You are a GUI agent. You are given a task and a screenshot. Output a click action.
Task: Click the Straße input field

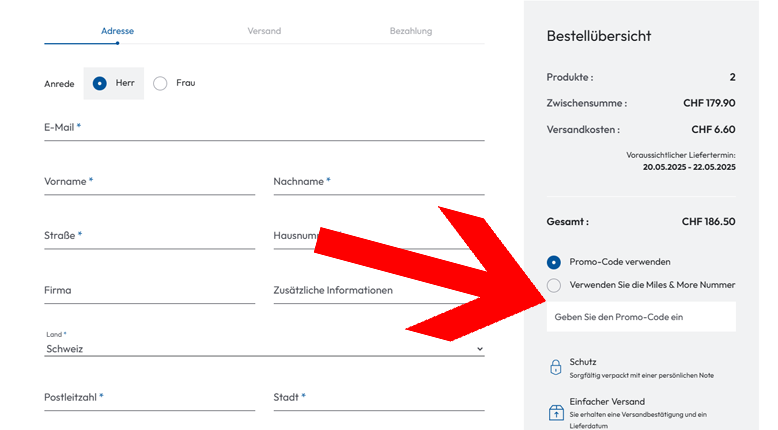point(150,237)
